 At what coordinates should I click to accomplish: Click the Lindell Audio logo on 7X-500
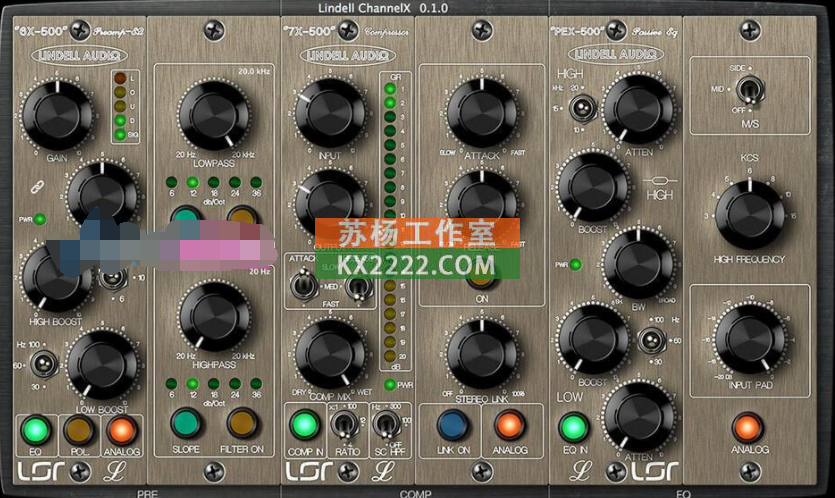348,55
